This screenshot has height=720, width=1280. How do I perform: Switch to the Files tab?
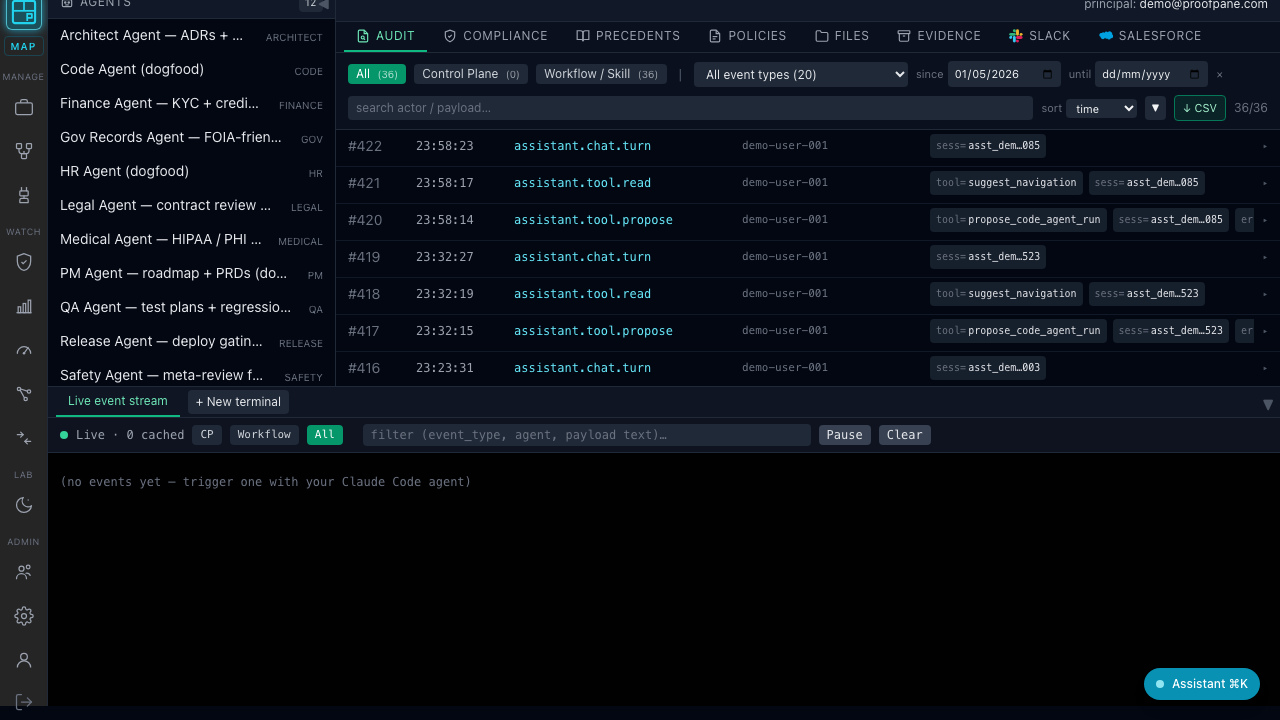[x=842, y=36]
